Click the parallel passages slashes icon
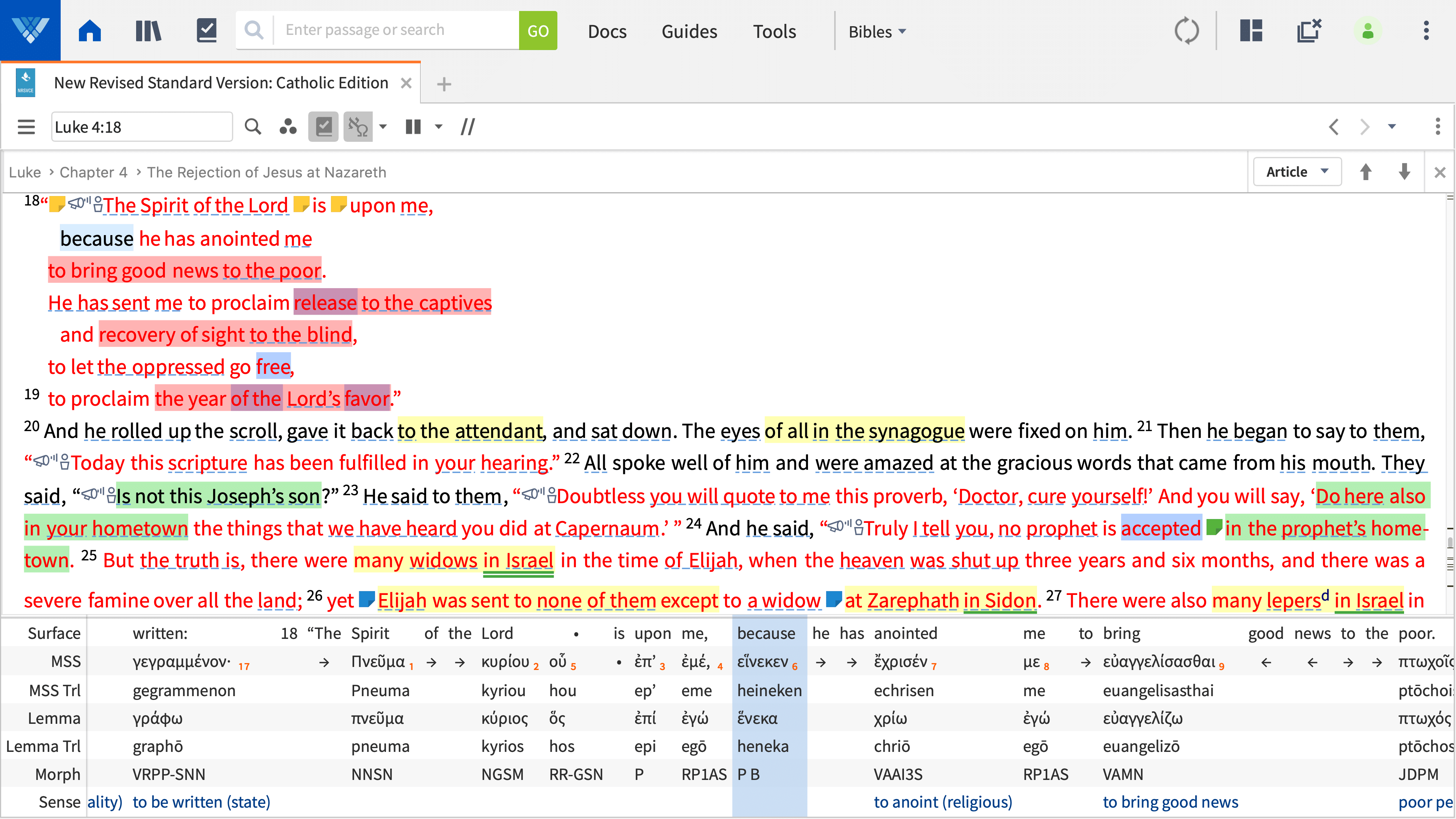This screenshot has width=1456, height=819. tap(468, 127)
